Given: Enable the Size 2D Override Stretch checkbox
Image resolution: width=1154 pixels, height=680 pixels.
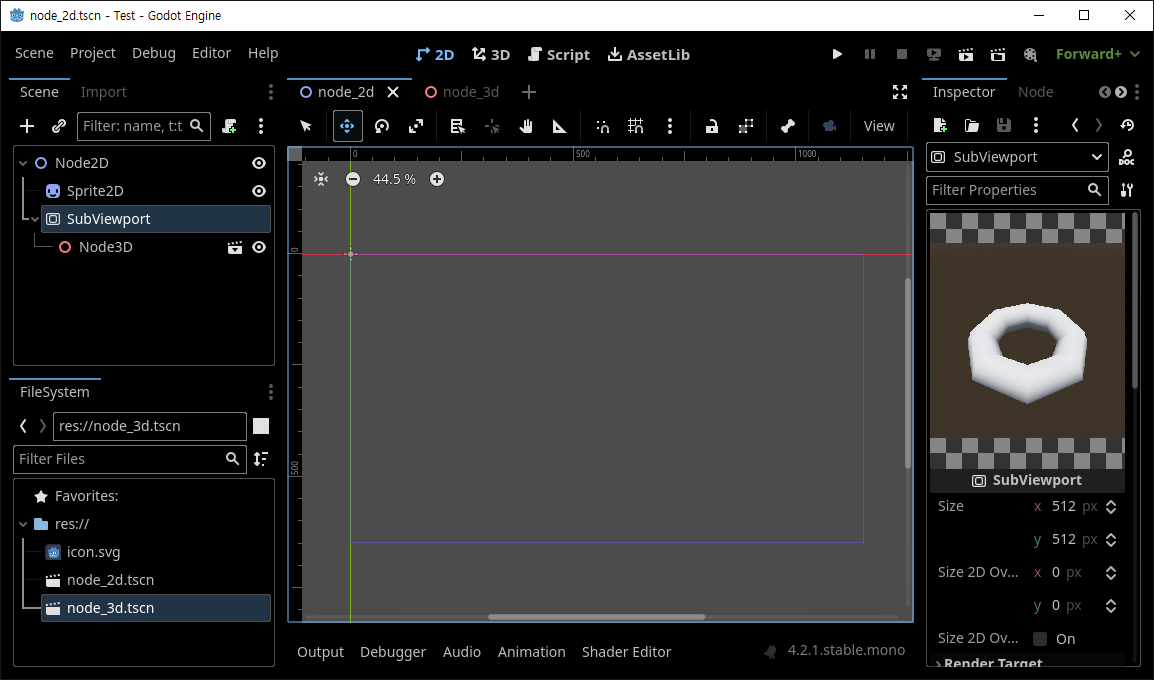Looking at the screenshot, I should (x=1040, y=639).
